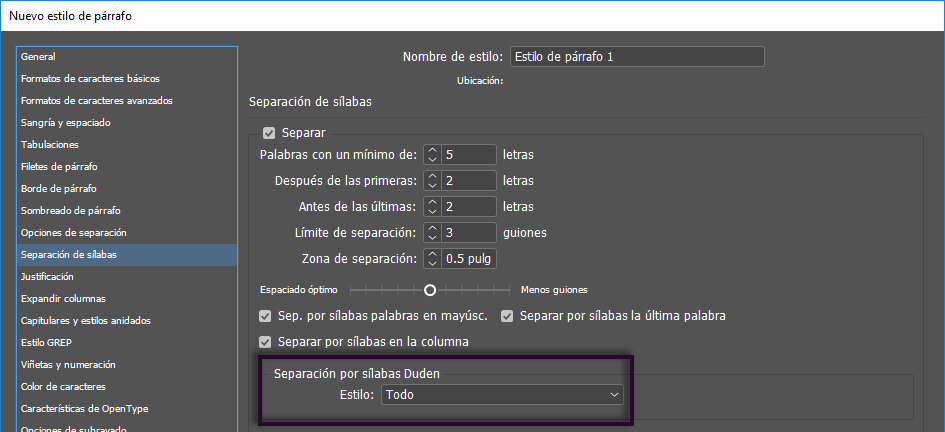Open the Duden Estilo dropdown

502,395
